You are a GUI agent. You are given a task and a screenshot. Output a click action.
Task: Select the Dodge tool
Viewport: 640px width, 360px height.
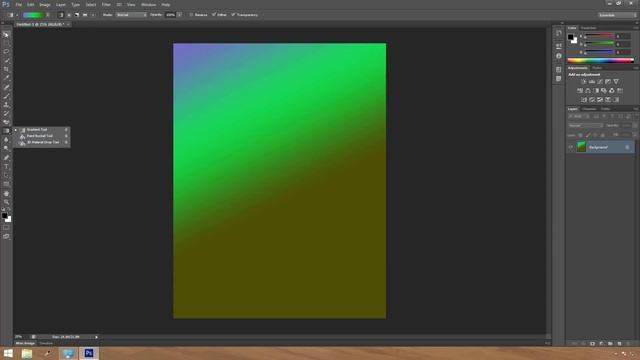(6, 149)
